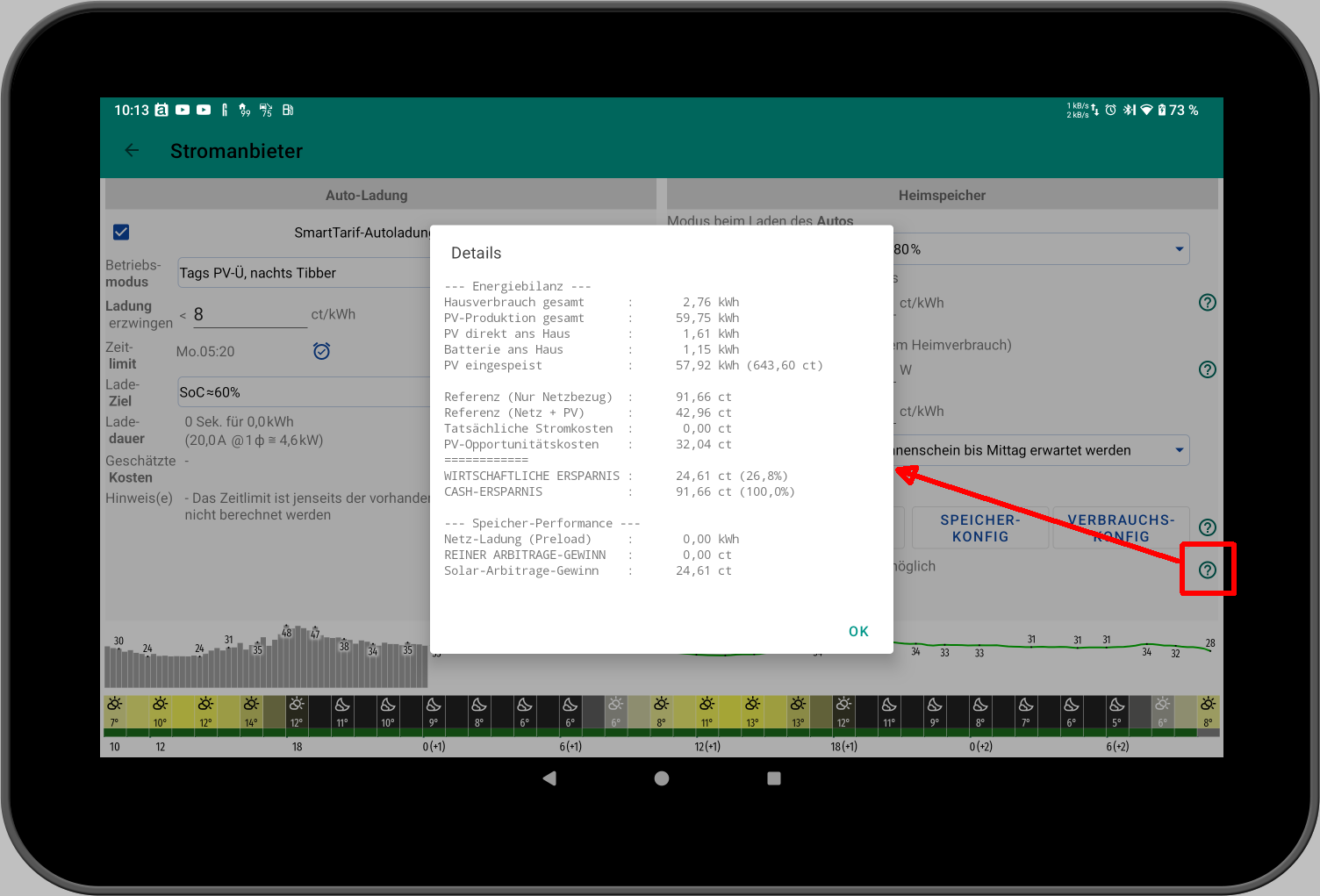Open the VERBRAUCHS-KONFIG settings

(x=1121, y=527)
